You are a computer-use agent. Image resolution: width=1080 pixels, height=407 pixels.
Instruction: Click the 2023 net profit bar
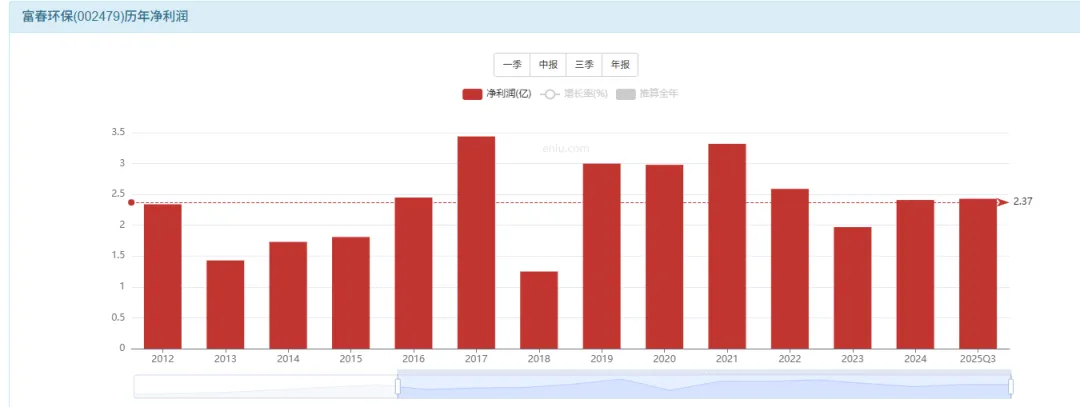pyautogui.click(x=852, y=288)
